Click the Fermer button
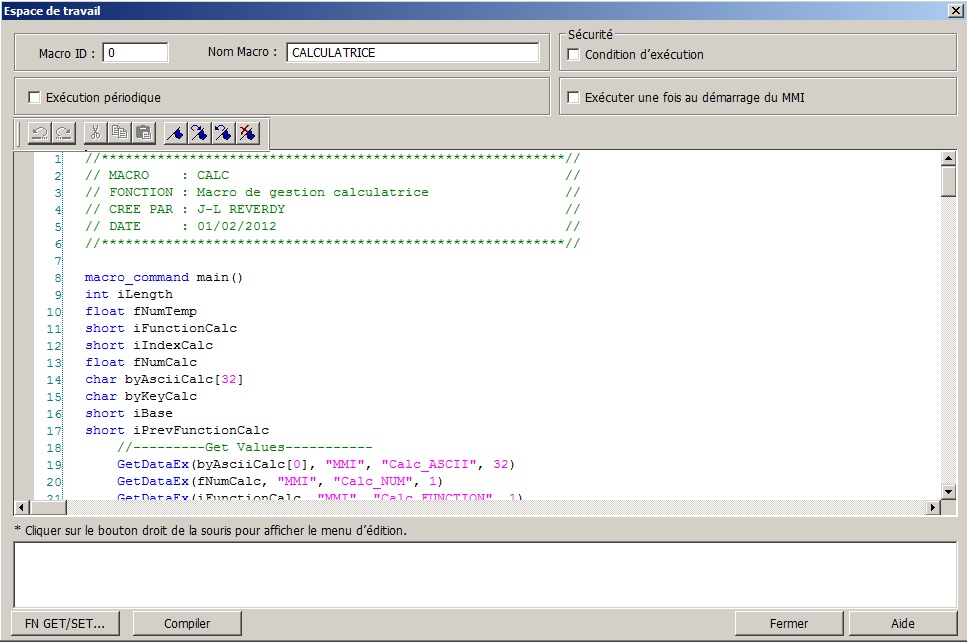Screen dimensions: 967x642 tap(789, 623)
